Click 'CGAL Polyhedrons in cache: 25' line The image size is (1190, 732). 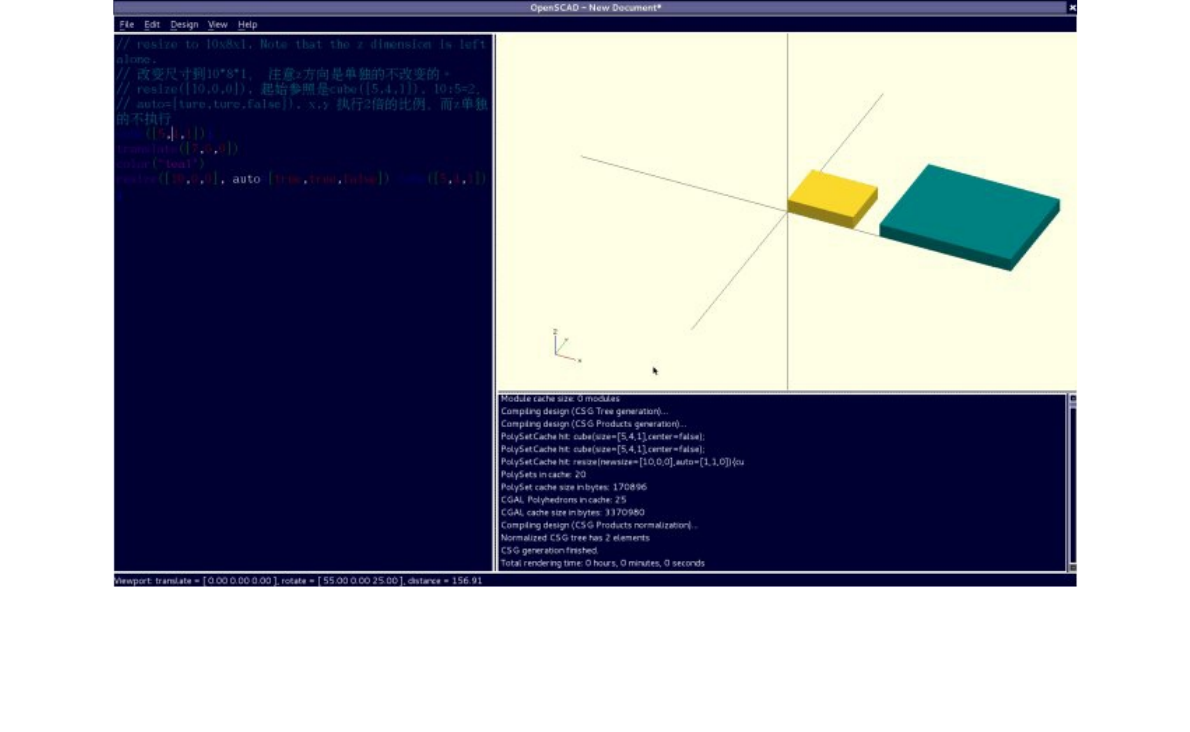[x=563, y=500]
